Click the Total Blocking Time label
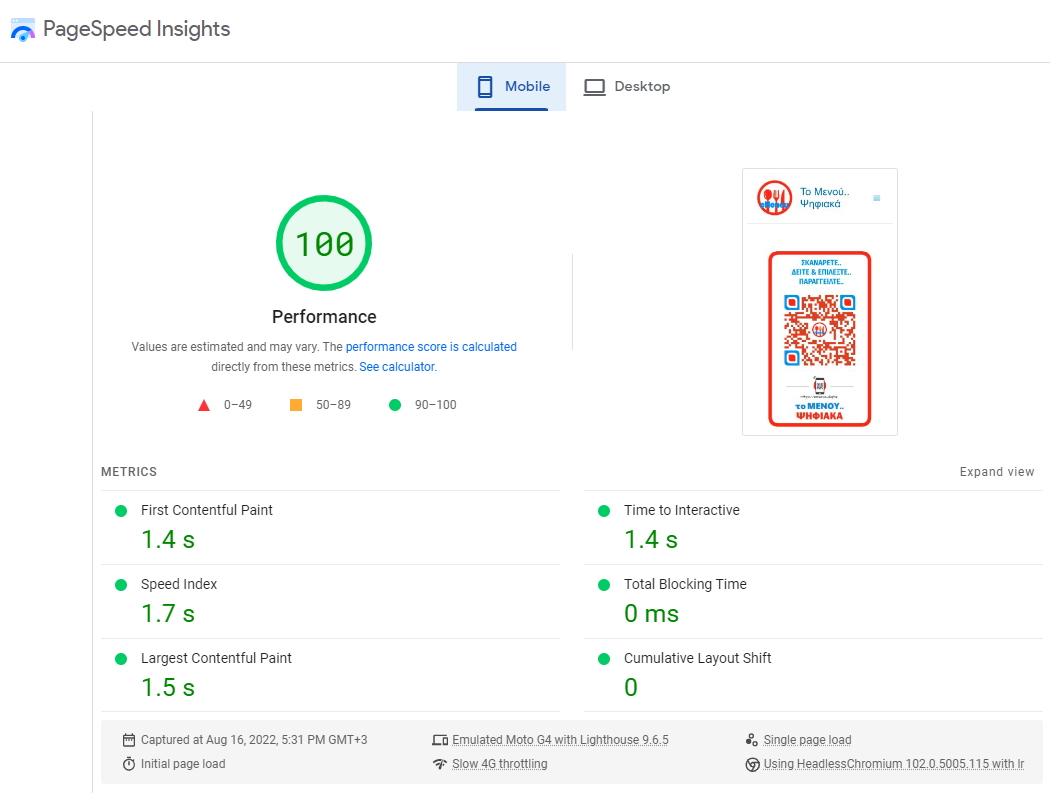Screen dimensions: 1050x793 (685, 584)
